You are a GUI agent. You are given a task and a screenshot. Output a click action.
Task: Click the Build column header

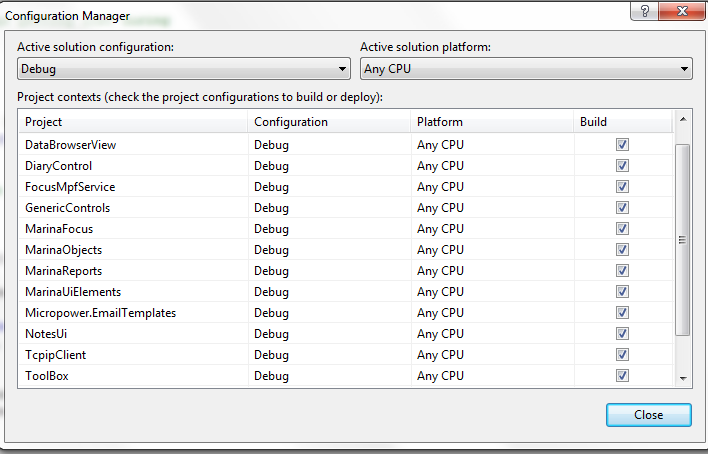(623, 122)
